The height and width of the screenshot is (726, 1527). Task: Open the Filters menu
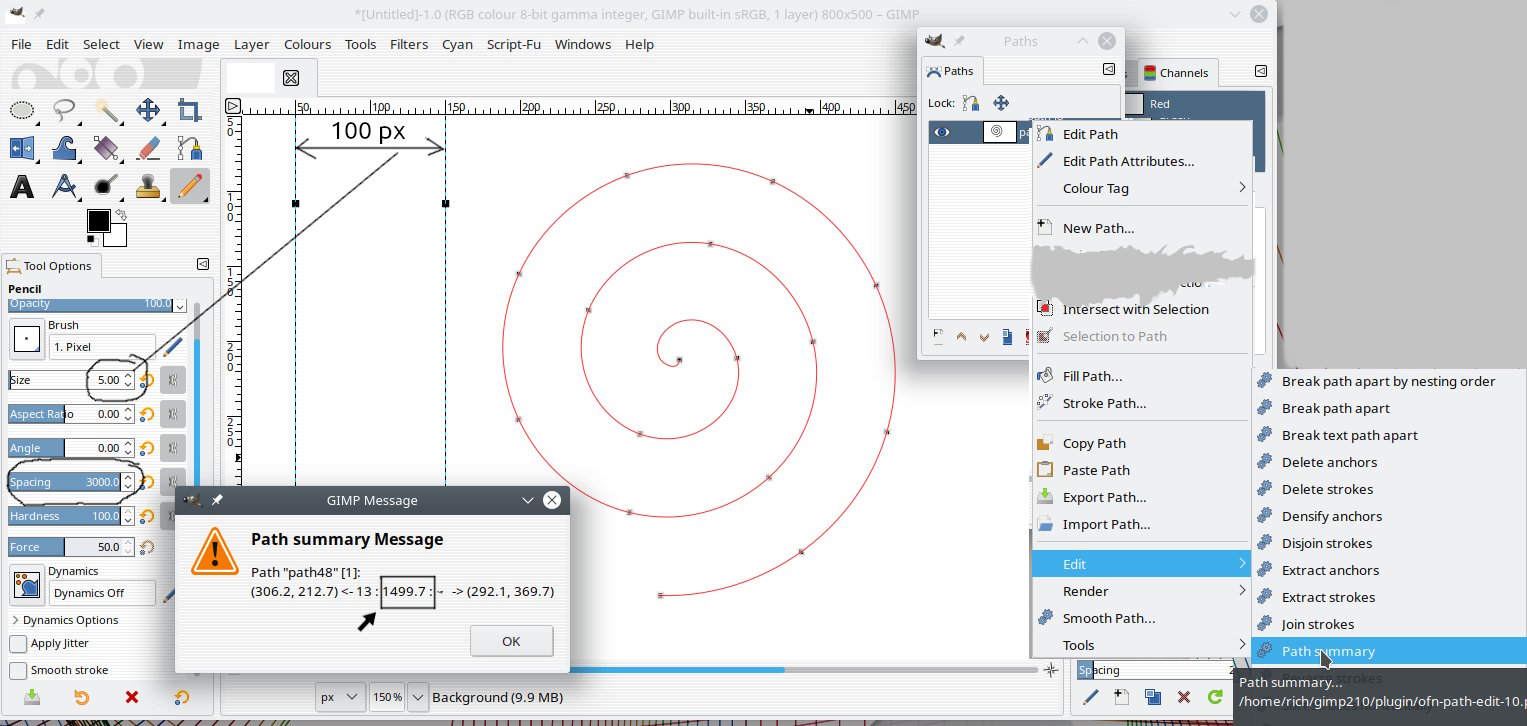point(408,44)
